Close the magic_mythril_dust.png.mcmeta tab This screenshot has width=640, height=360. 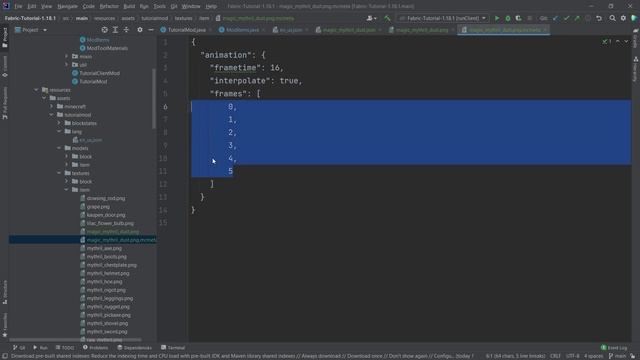click(x=546, y=30)
